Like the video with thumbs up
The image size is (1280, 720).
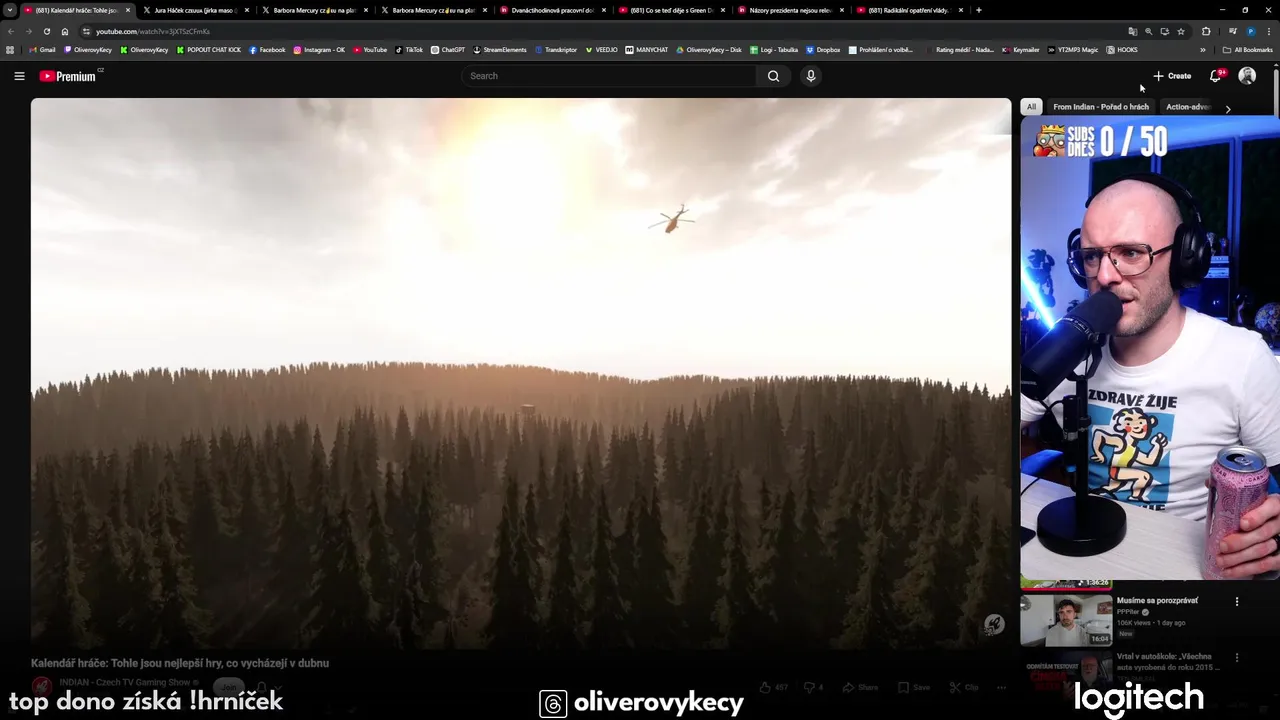click(772, 687)
